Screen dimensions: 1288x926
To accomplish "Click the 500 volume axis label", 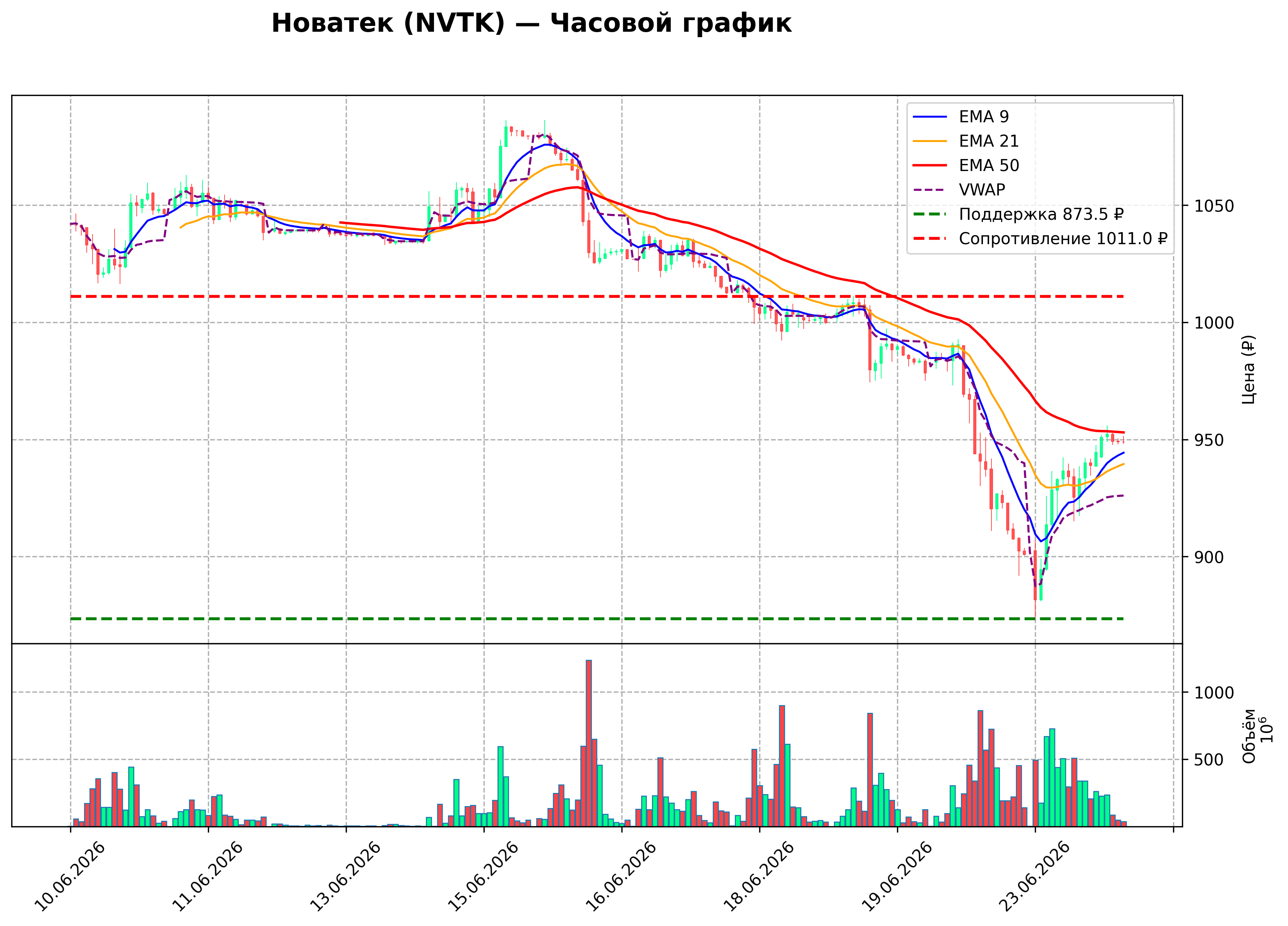I will (1209, 760).
